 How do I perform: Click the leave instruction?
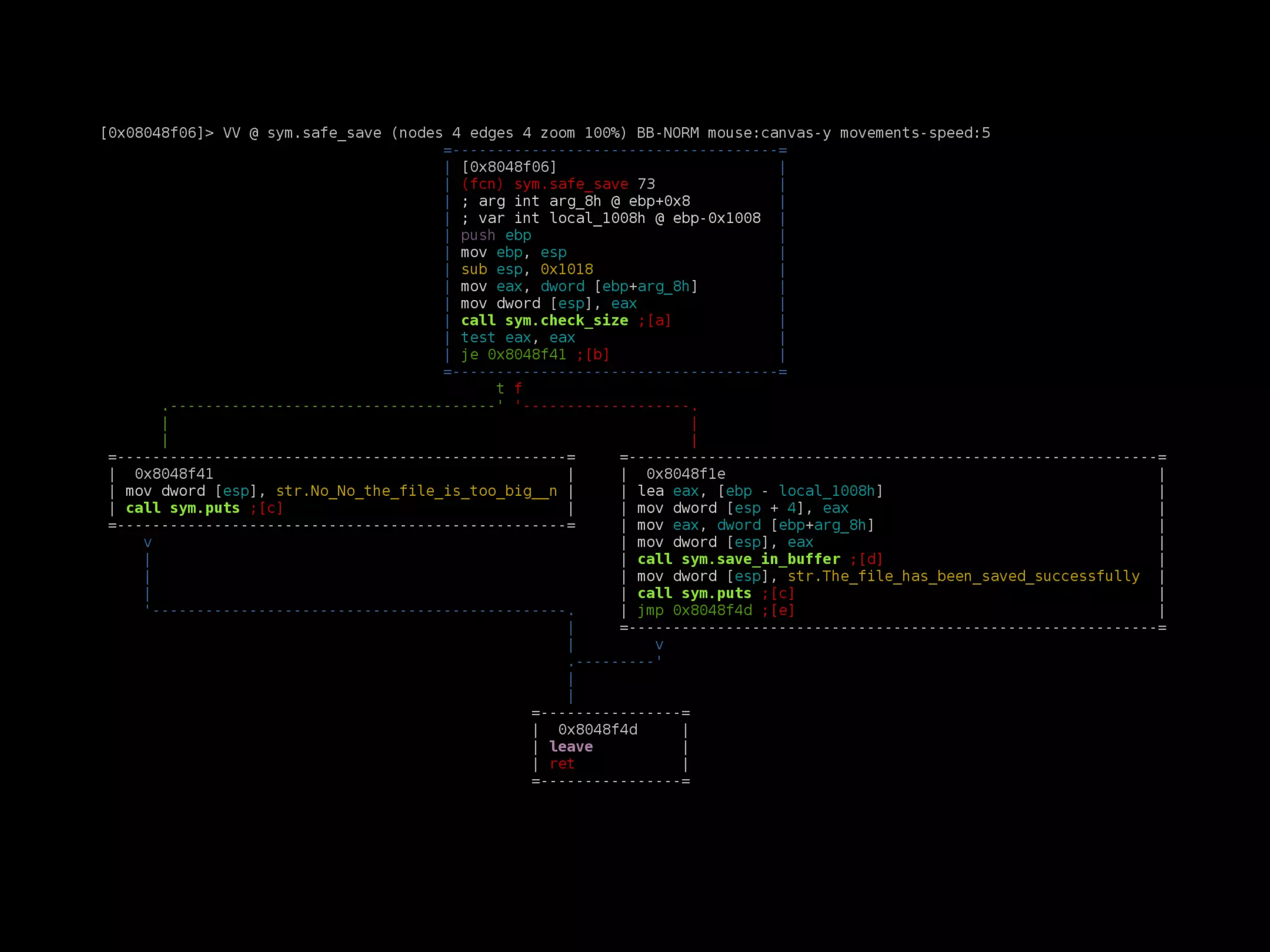(571, 747)
